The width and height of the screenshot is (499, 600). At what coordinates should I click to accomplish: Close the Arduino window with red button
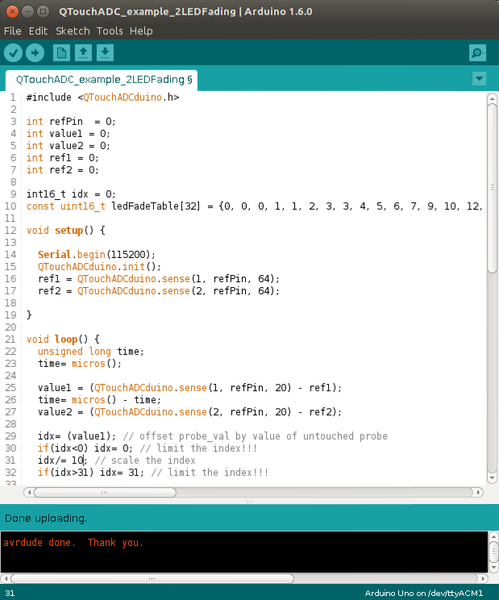click(x=12, y=11)
